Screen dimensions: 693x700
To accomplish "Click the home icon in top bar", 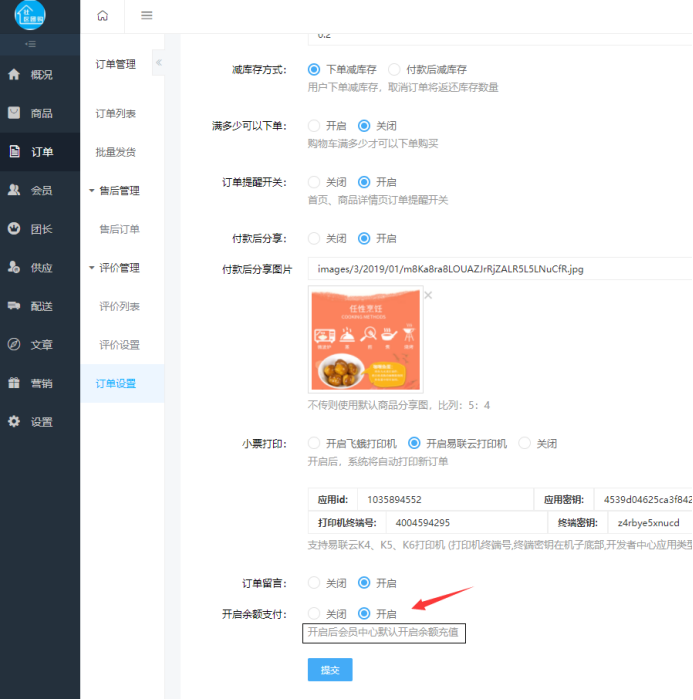I will click(x=102, y=15).
